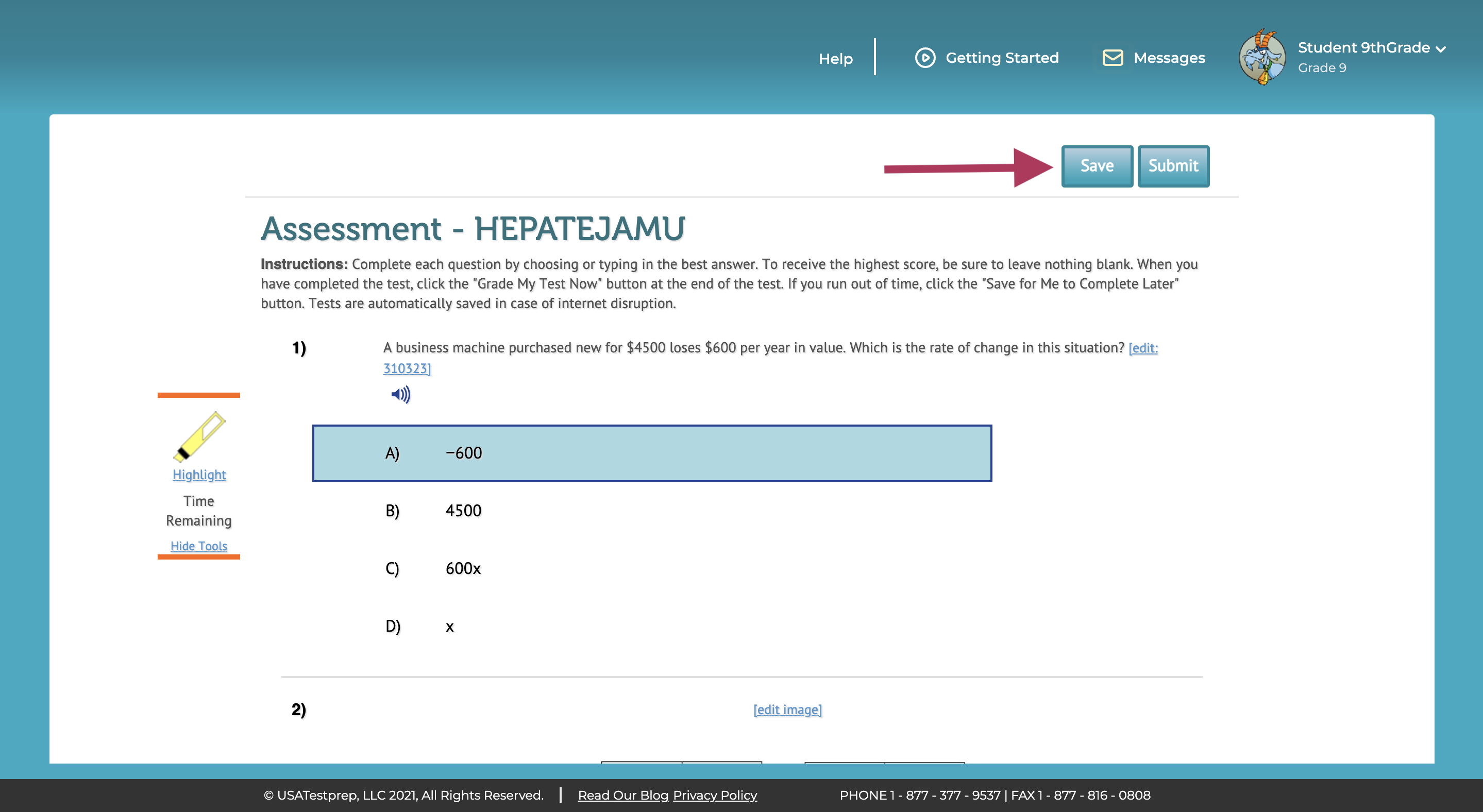Click the yellow highlighter marker icon
The width and height of the screenshot is (1483, 812).
(198, 436)
